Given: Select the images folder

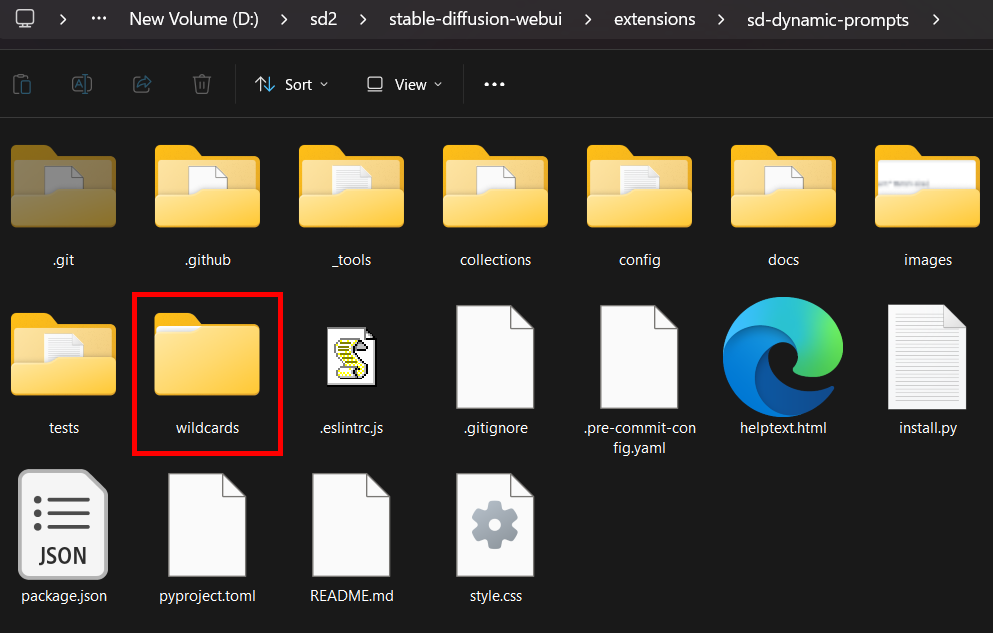Looking at the screenshot, I should [927, 203].
